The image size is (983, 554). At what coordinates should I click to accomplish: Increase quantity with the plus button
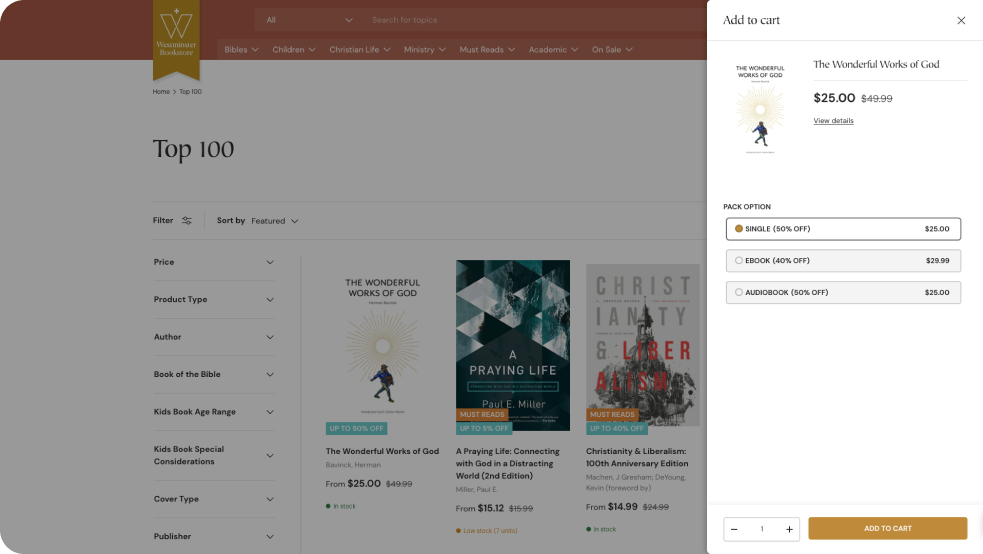coord(789,530)
